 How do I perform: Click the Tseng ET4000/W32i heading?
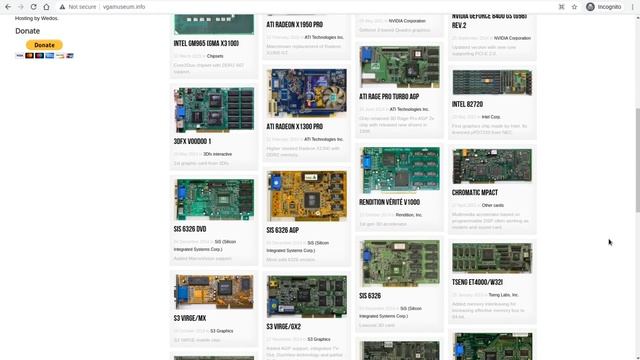(x=477, y=282)
